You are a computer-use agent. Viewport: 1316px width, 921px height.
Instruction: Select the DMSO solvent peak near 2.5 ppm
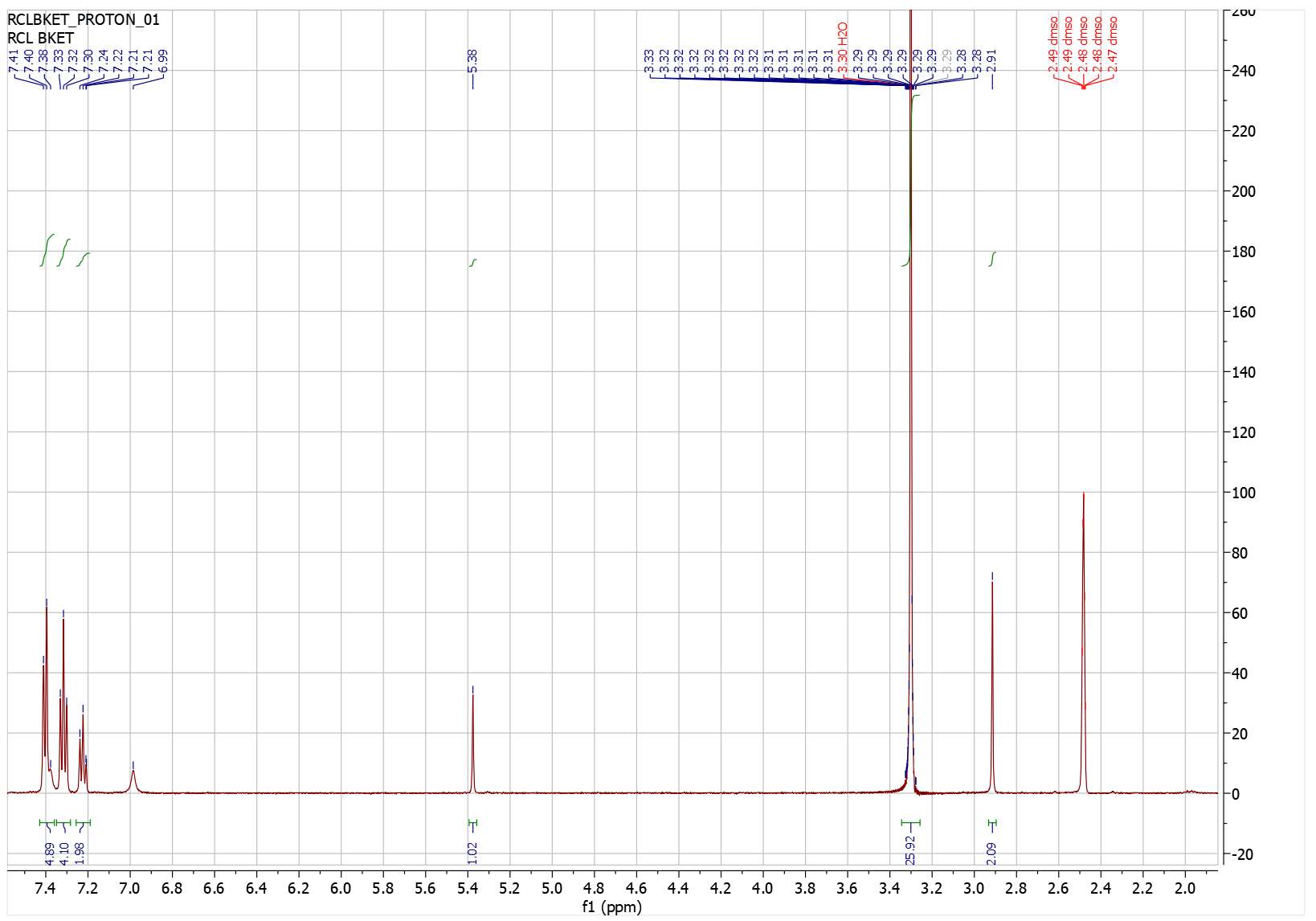[x=1083, y=643]
